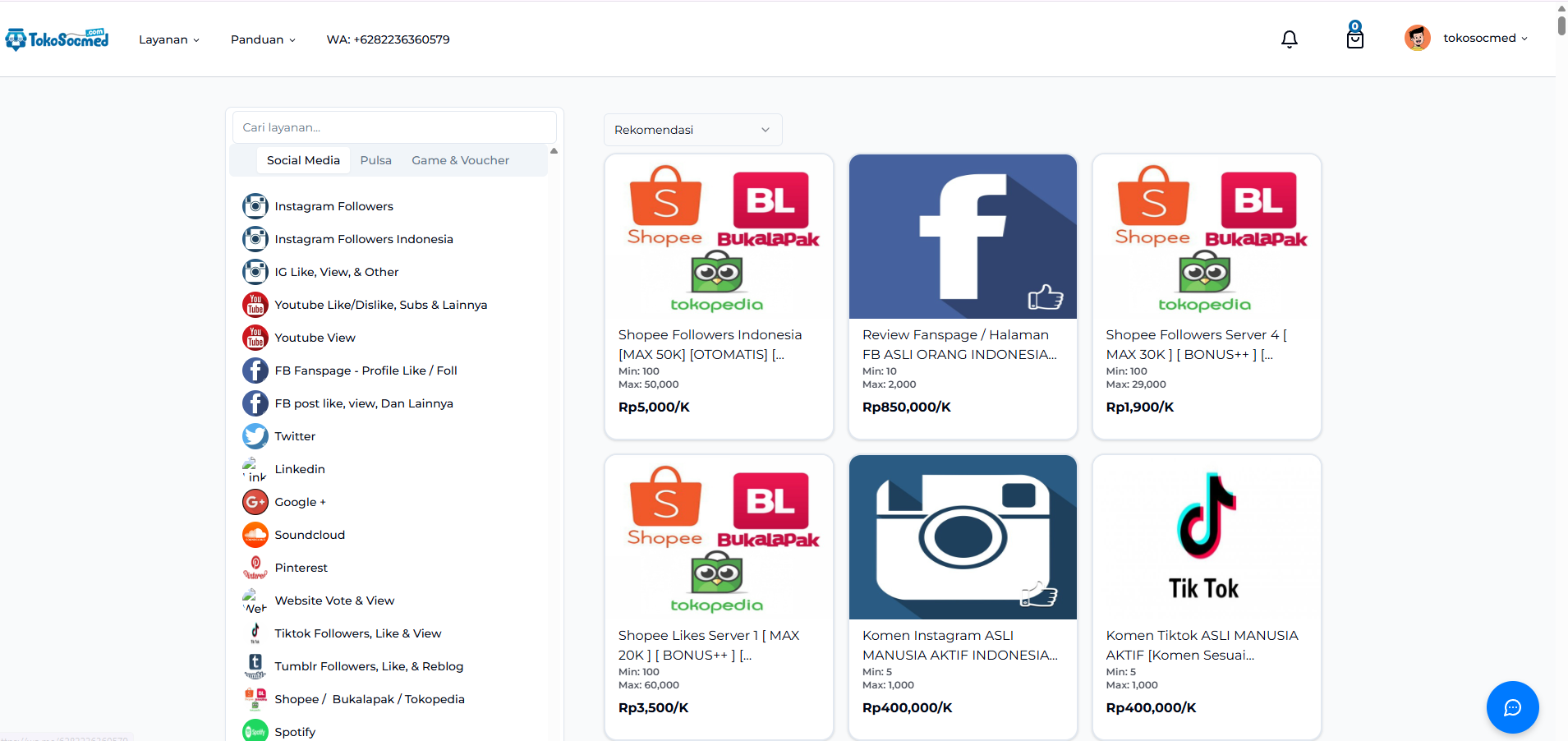
Task: Click the Twitter bird icon in sidebar
Action: [255, 436]
